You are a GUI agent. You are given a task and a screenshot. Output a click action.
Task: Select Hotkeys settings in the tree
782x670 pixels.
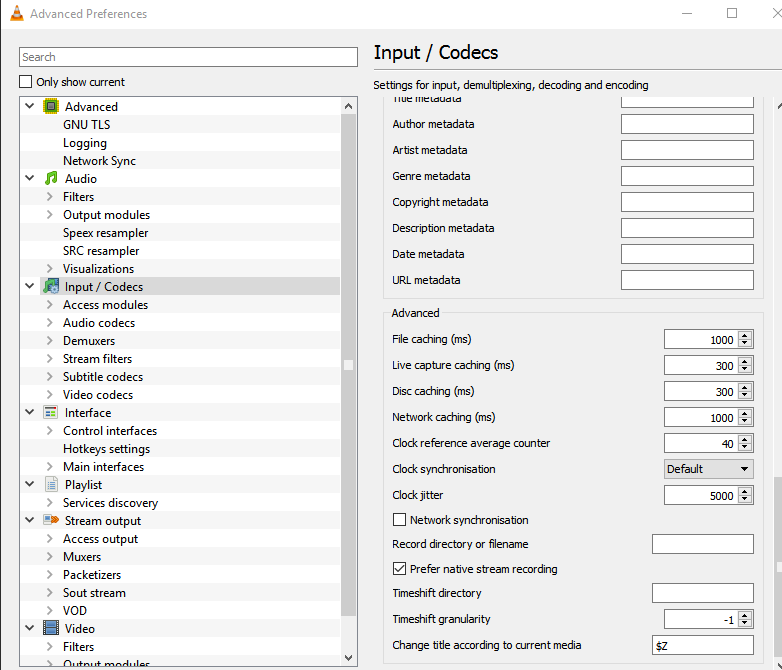[106, 449]
